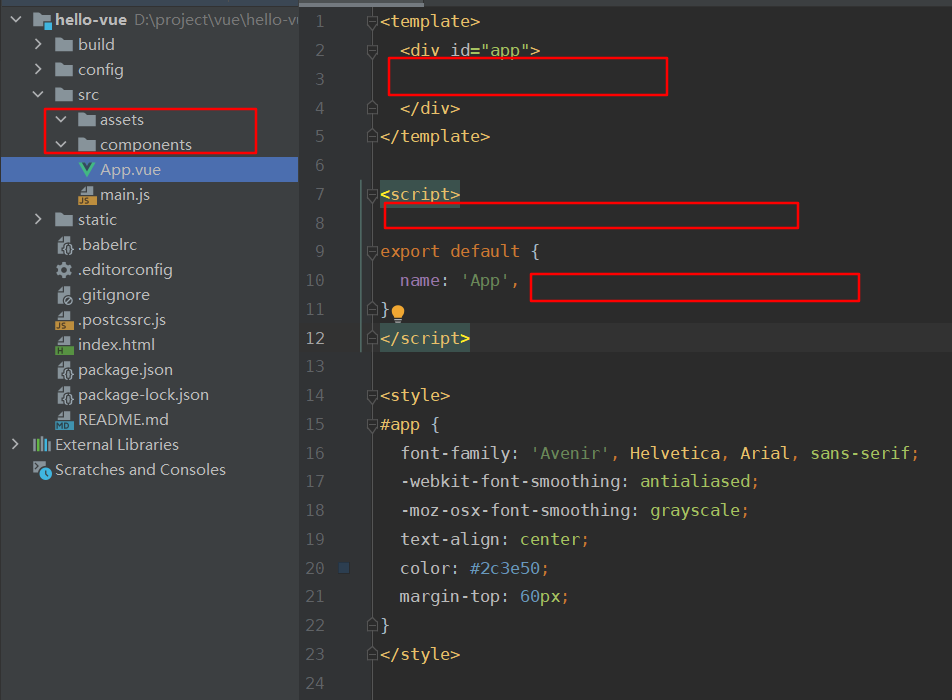Screen dimensions: 952x700
Task: Click the JS icon of .postcssrc.js
Action: pyautogui.click(x=64, y=320)
